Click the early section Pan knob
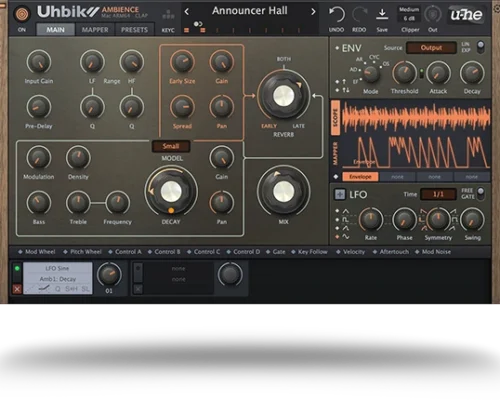Image resolution: width=500 pixels, height=400 pixels. coord(221,107)
